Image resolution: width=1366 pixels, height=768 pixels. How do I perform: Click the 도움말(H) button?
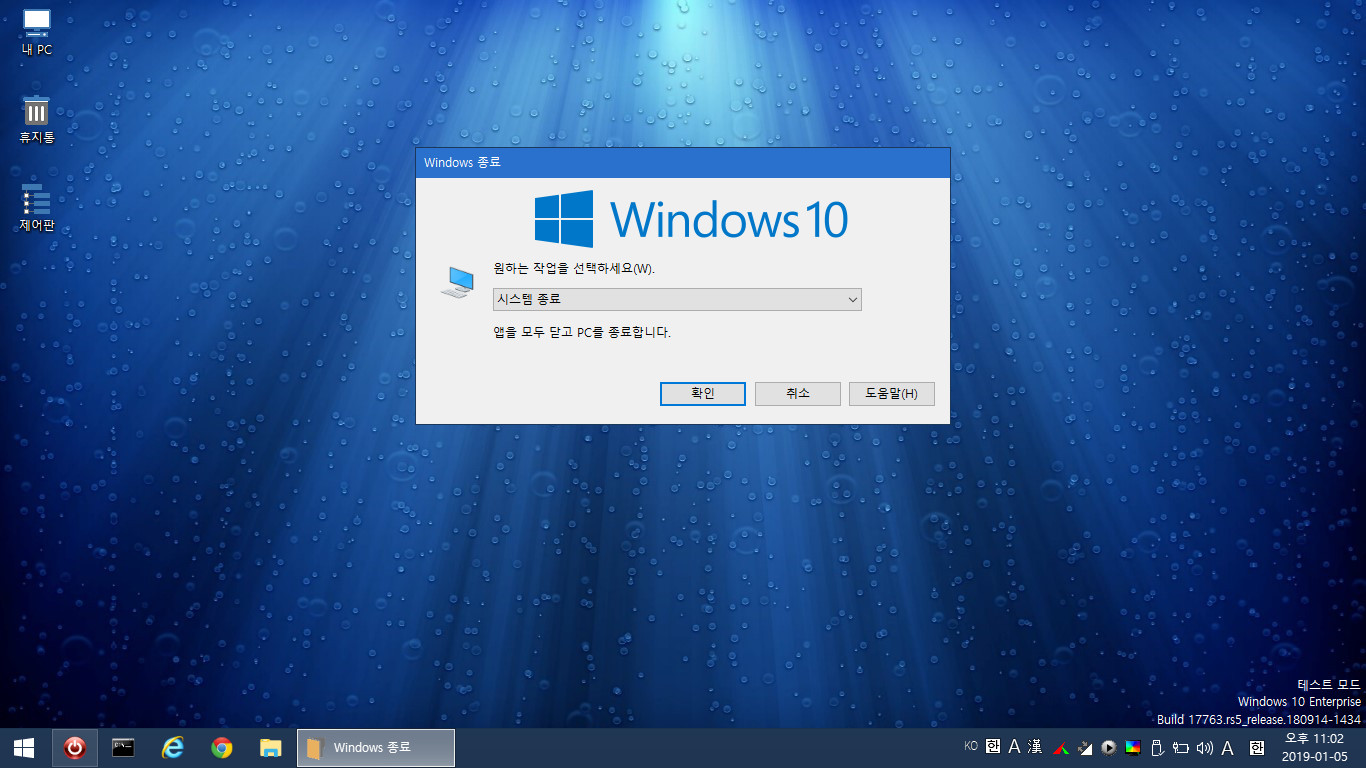(892, 394)
